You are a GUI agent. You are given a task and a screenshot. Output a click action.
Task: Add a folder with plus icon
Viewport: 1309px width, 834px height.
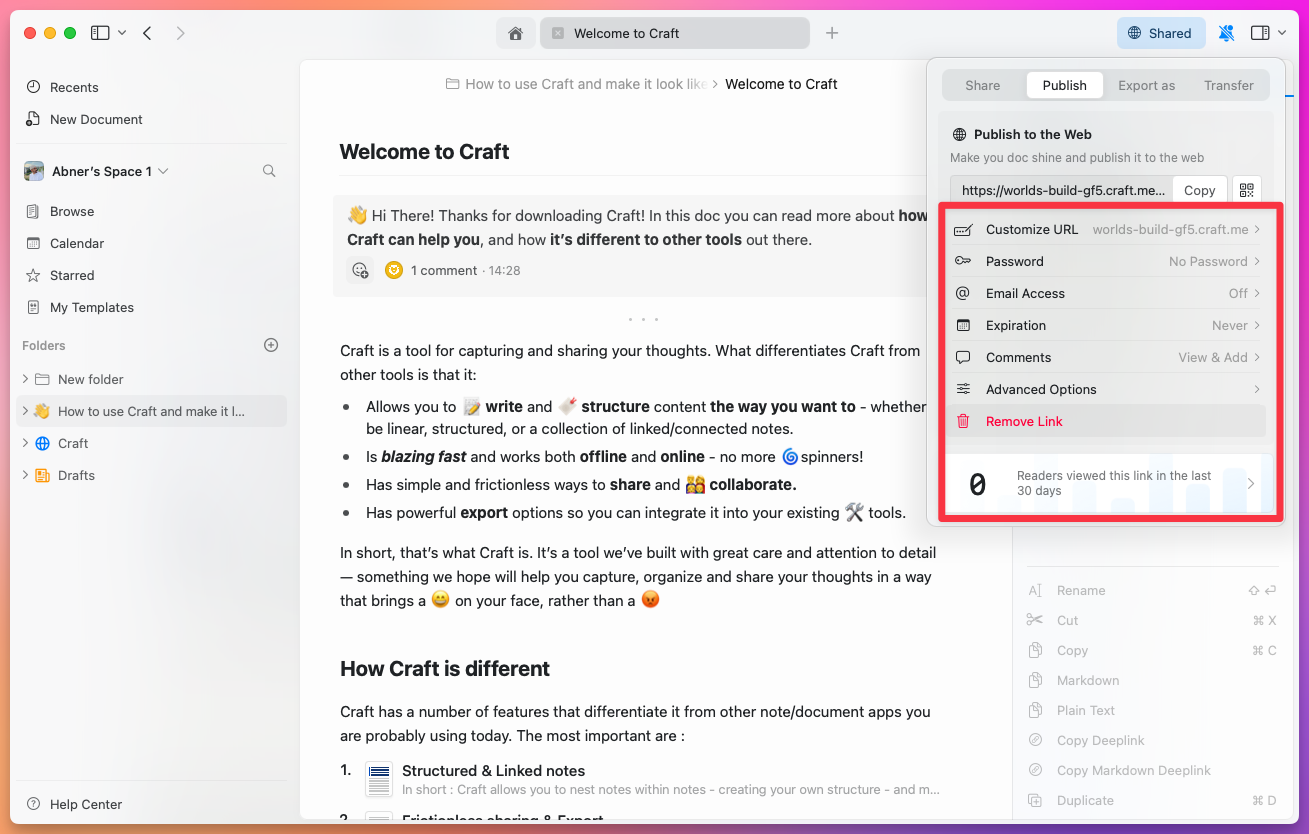(271, 345)
